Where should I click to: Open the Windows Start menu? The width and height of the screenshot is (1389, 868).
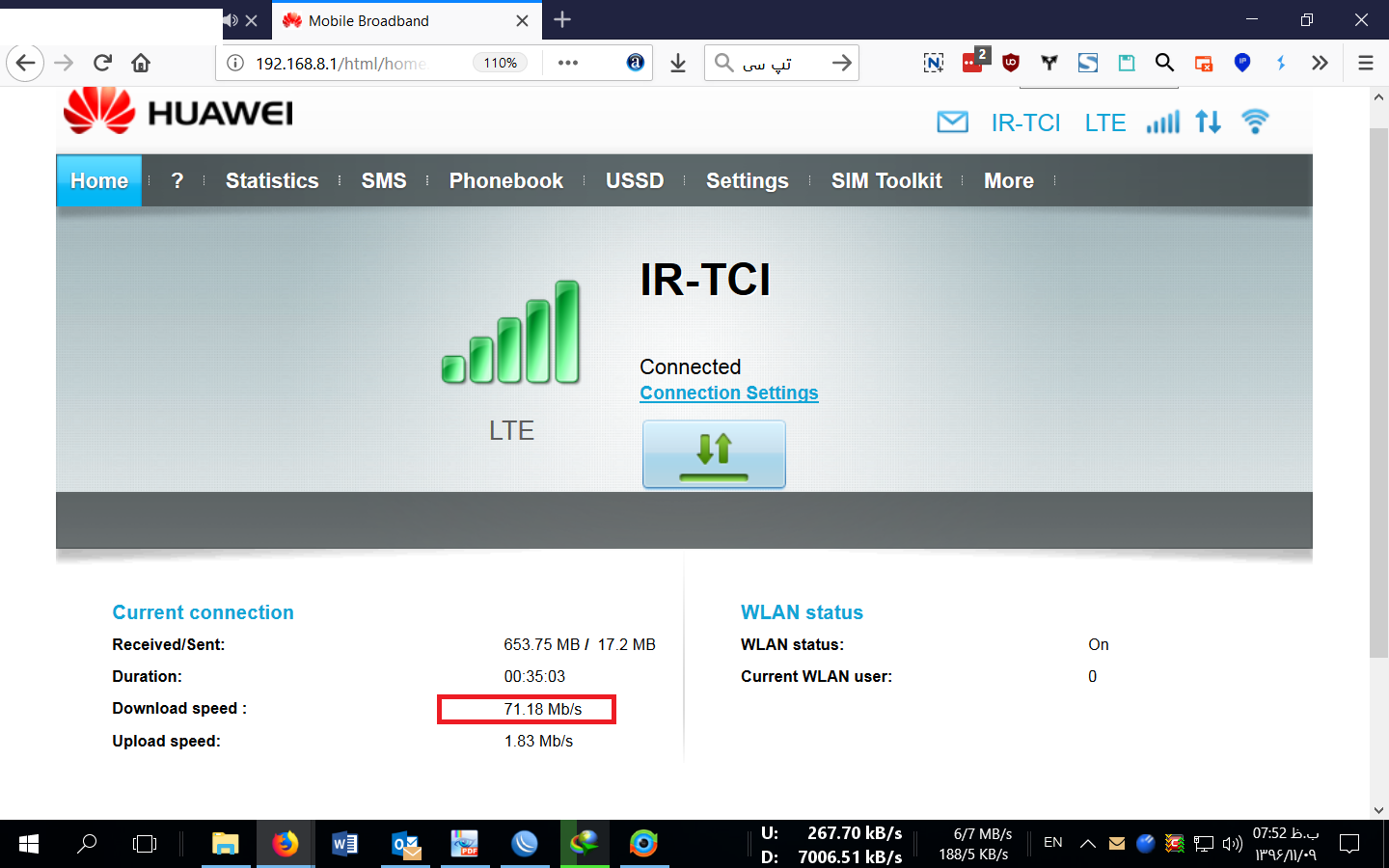(x=29, y=844)
